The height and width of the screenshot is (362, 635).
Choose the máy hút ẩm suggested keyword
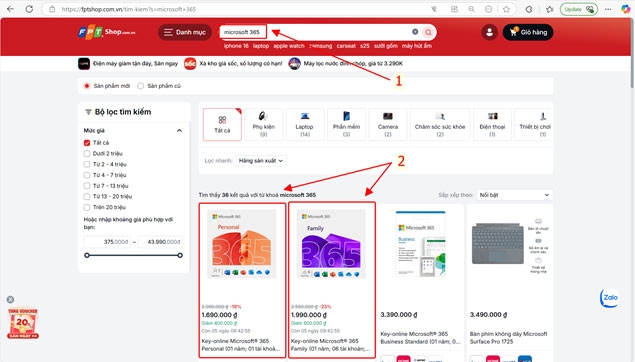coord(417,46)
